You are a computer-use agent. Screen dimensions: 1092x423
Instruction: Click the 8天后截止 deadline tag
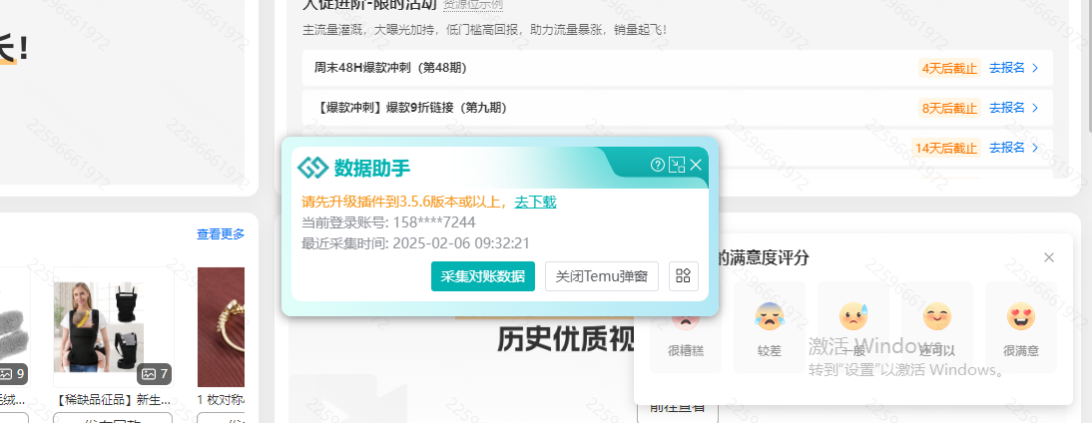949,107
